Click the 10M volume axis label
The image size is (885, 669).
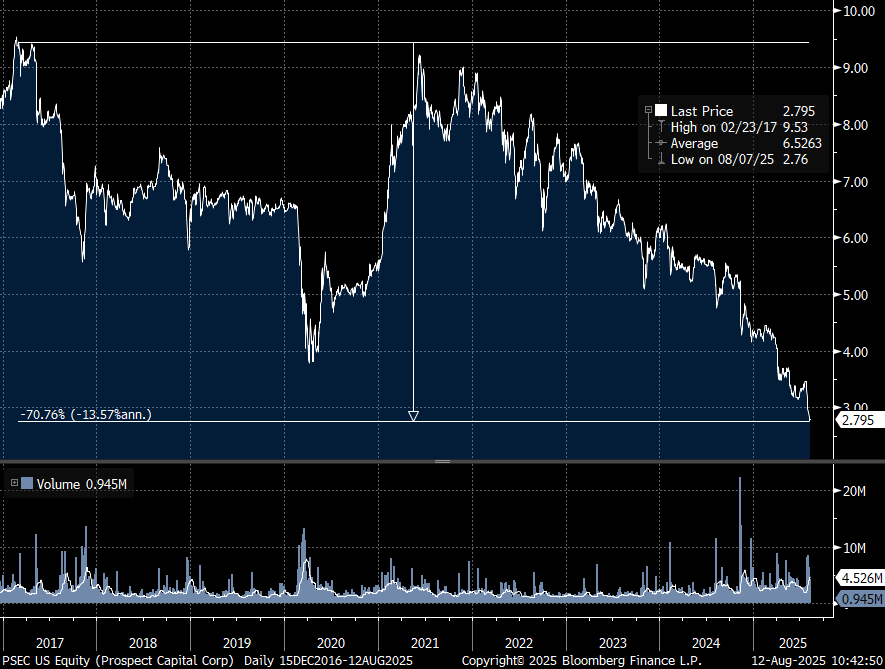coord(854,548)
